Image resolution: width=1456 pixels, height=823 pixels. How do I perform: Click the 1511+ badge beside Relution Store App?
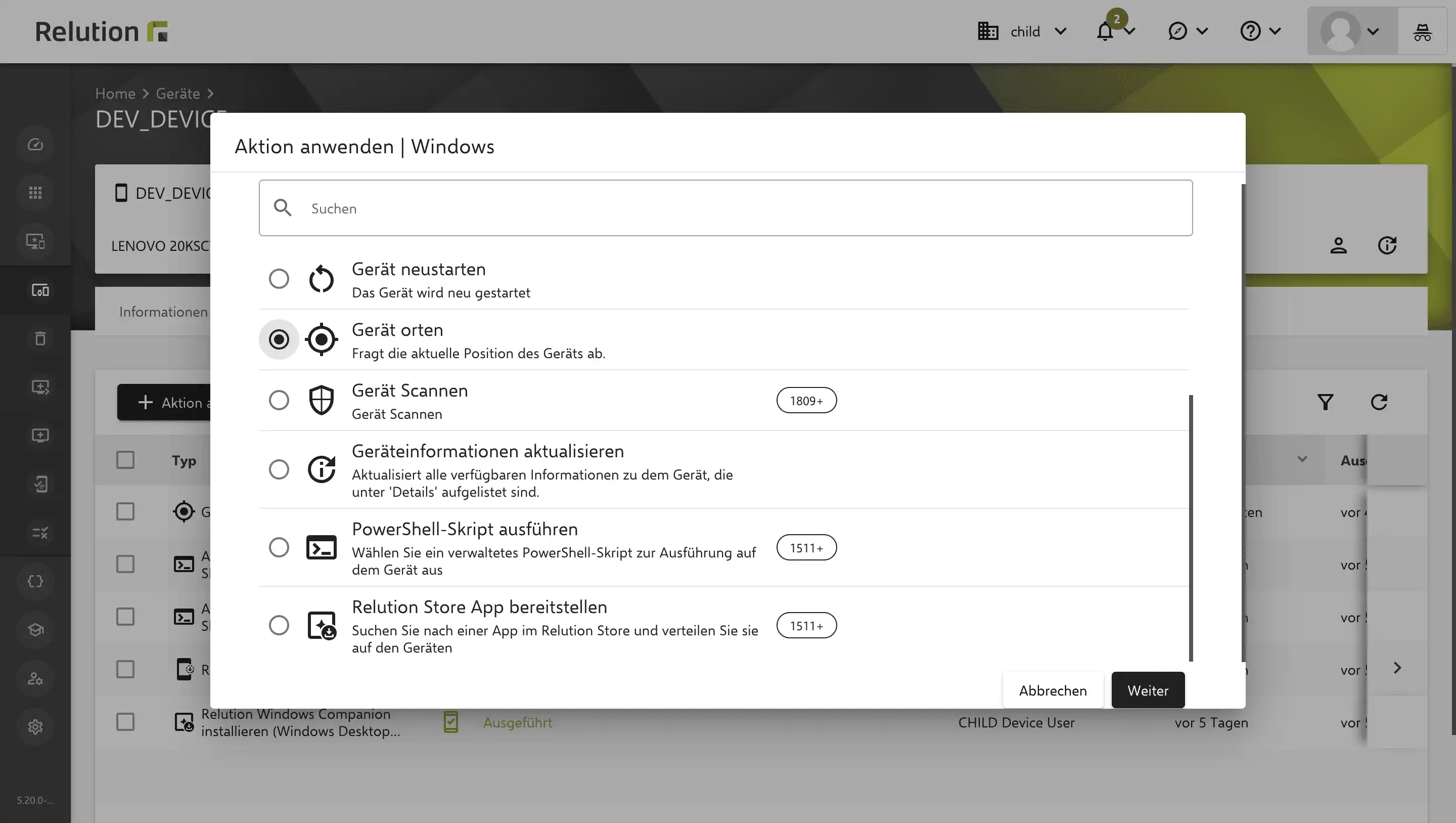[x=806, y=626]
